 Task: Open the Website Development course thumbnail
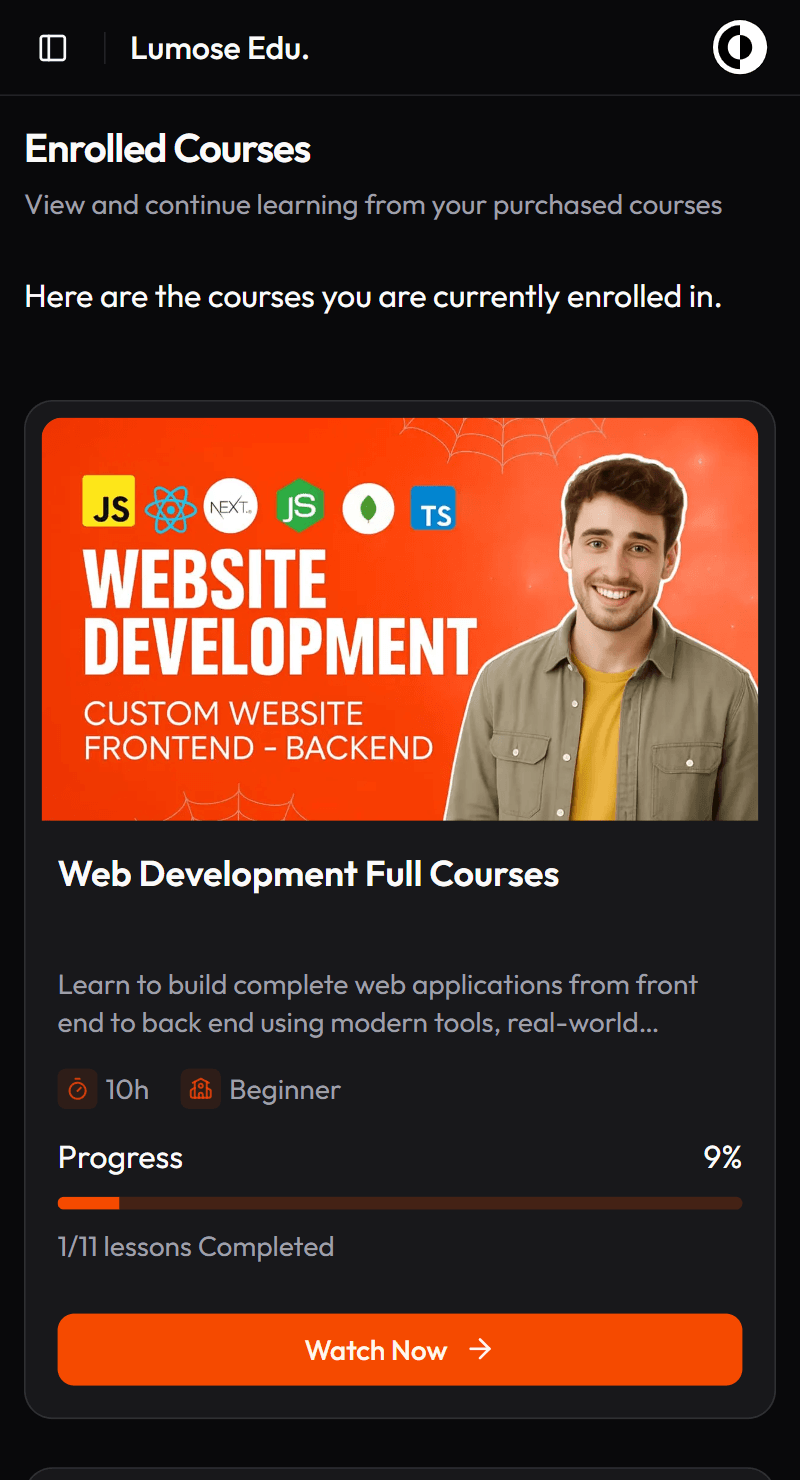click(x=400, y=619)
